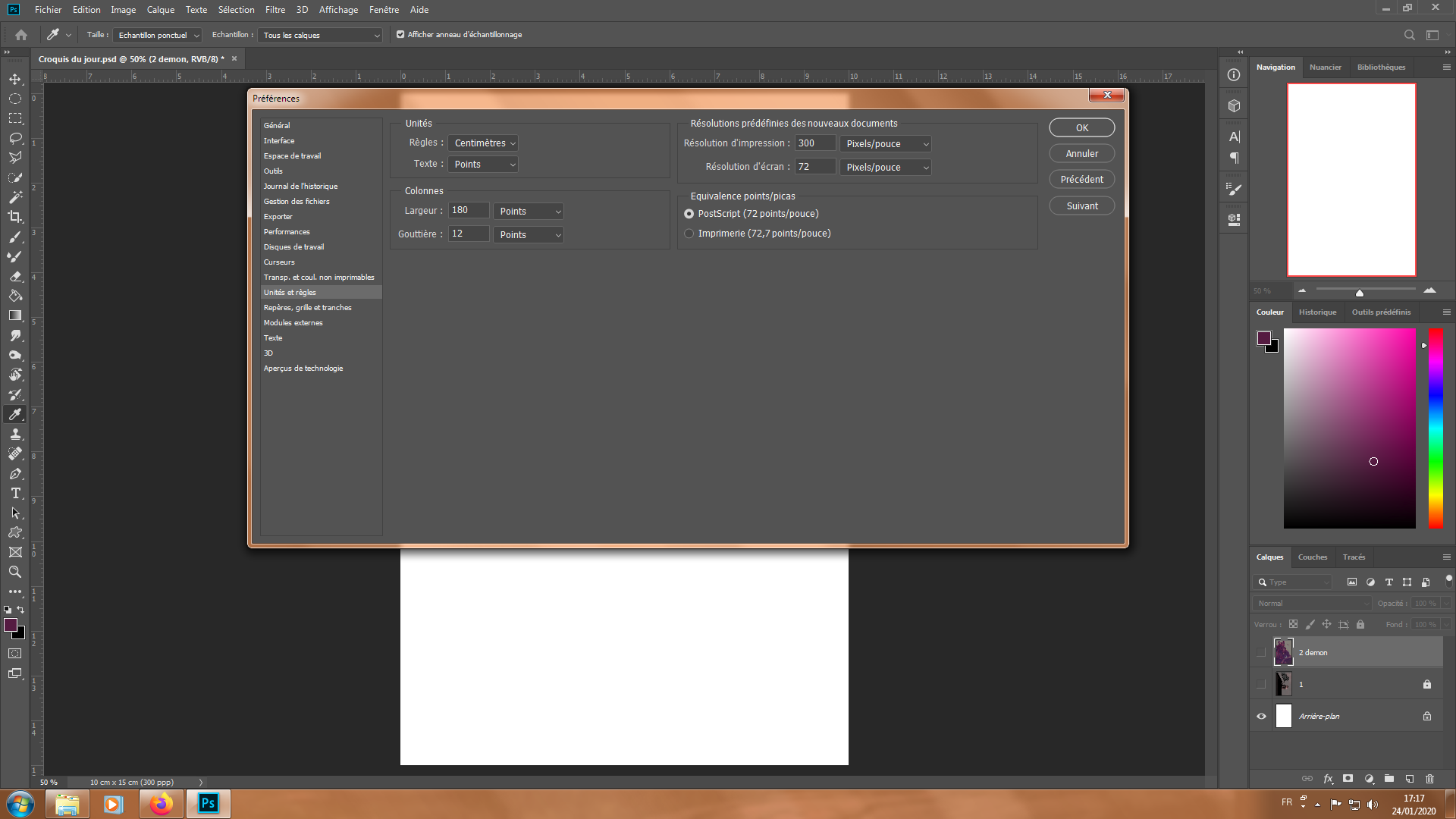Select Performances in the preferences list
This screenshot has height=819, width=1456.
[x=287, y=232]
